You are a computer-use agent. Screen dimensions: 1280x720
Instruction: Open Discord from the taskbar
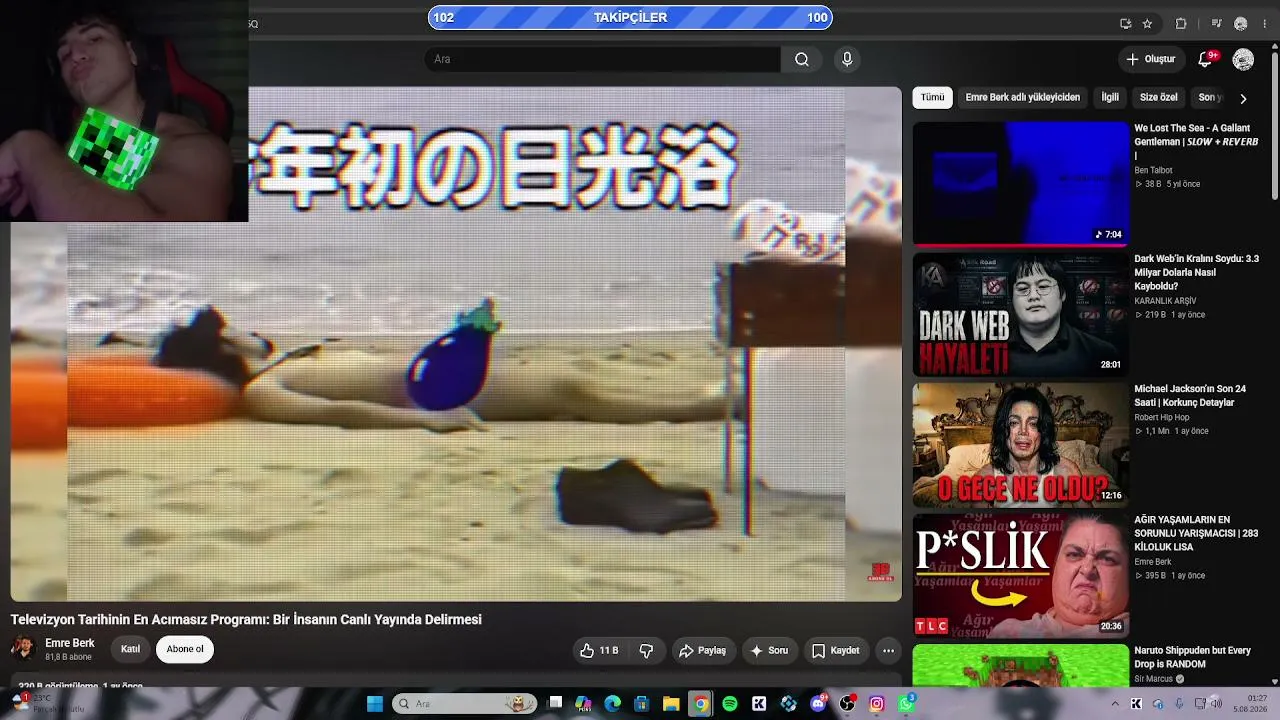point(818,704)
